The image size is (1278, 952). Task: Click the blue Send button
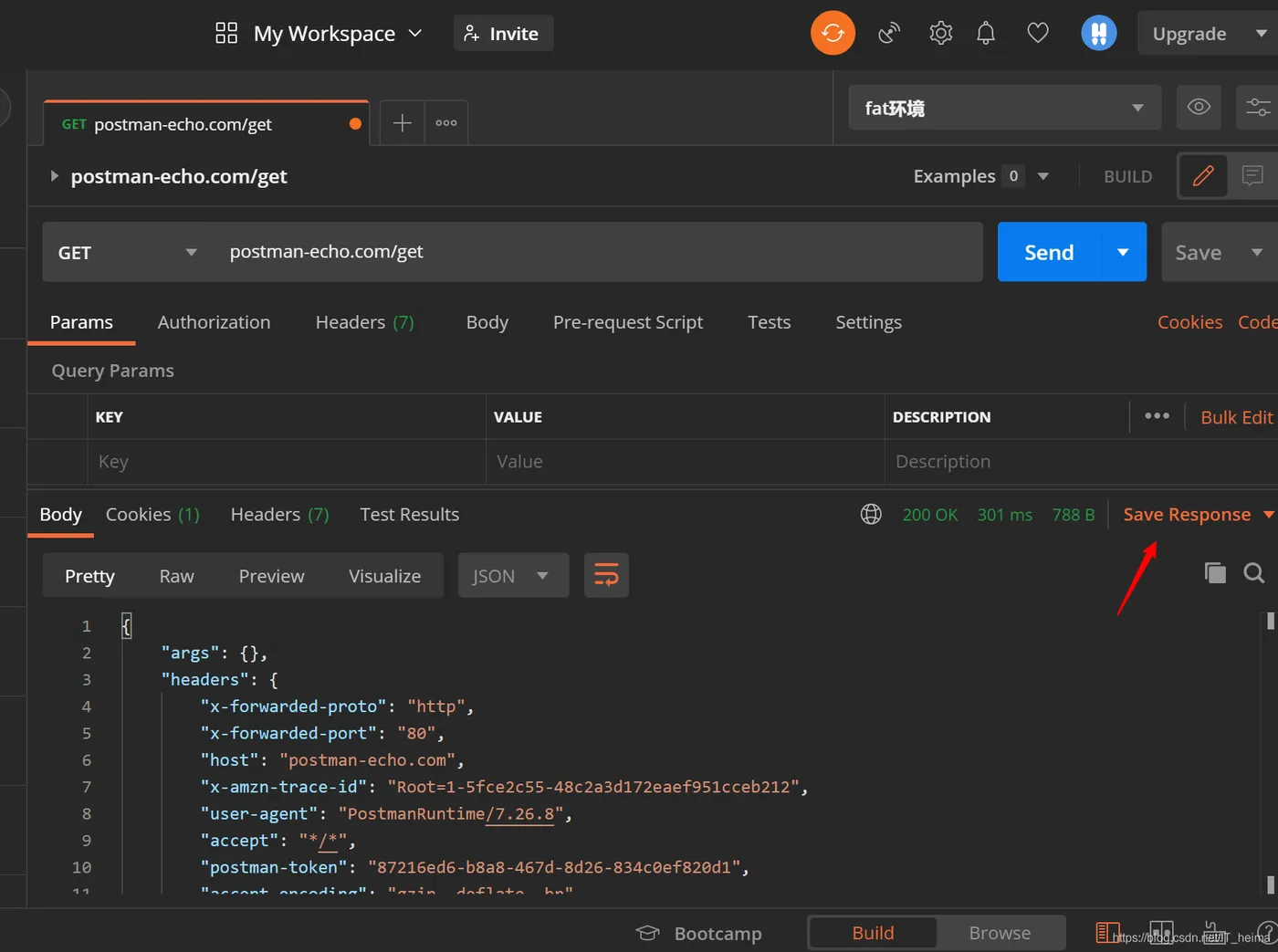pyautogui.click(x=1049, y=253)
